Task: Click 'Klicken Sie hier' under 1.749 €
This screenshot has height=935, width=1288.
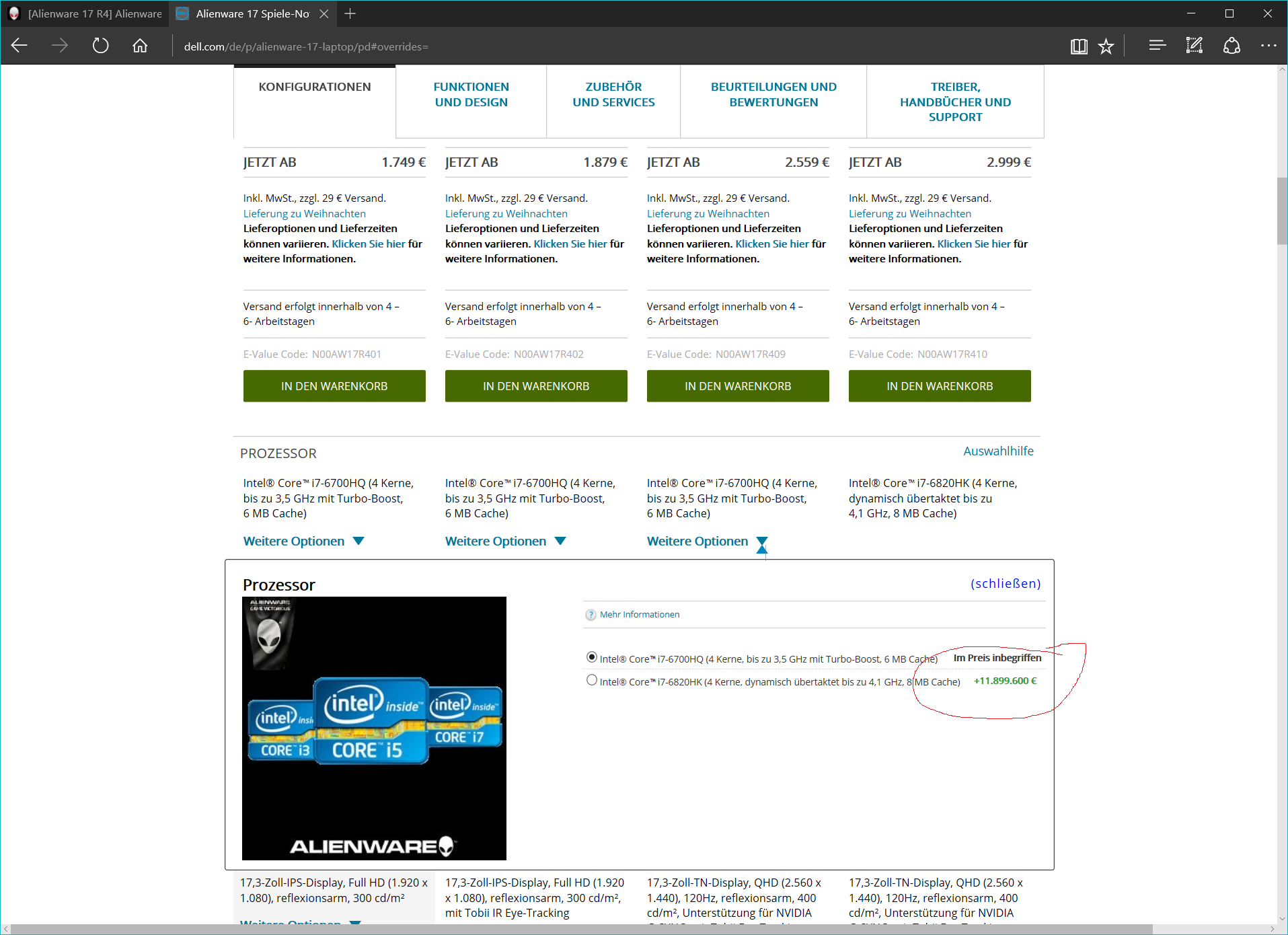Action: tap(369, 244)
